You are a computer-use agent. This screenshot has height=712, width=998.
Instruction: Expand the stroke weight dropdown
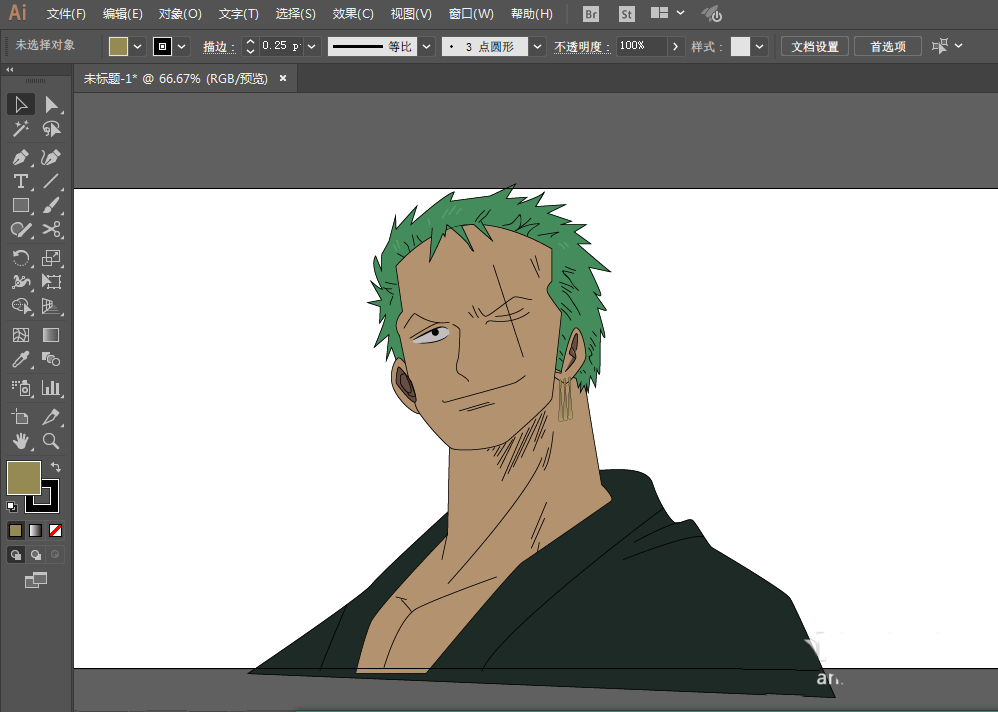click(x=312, y=46)
